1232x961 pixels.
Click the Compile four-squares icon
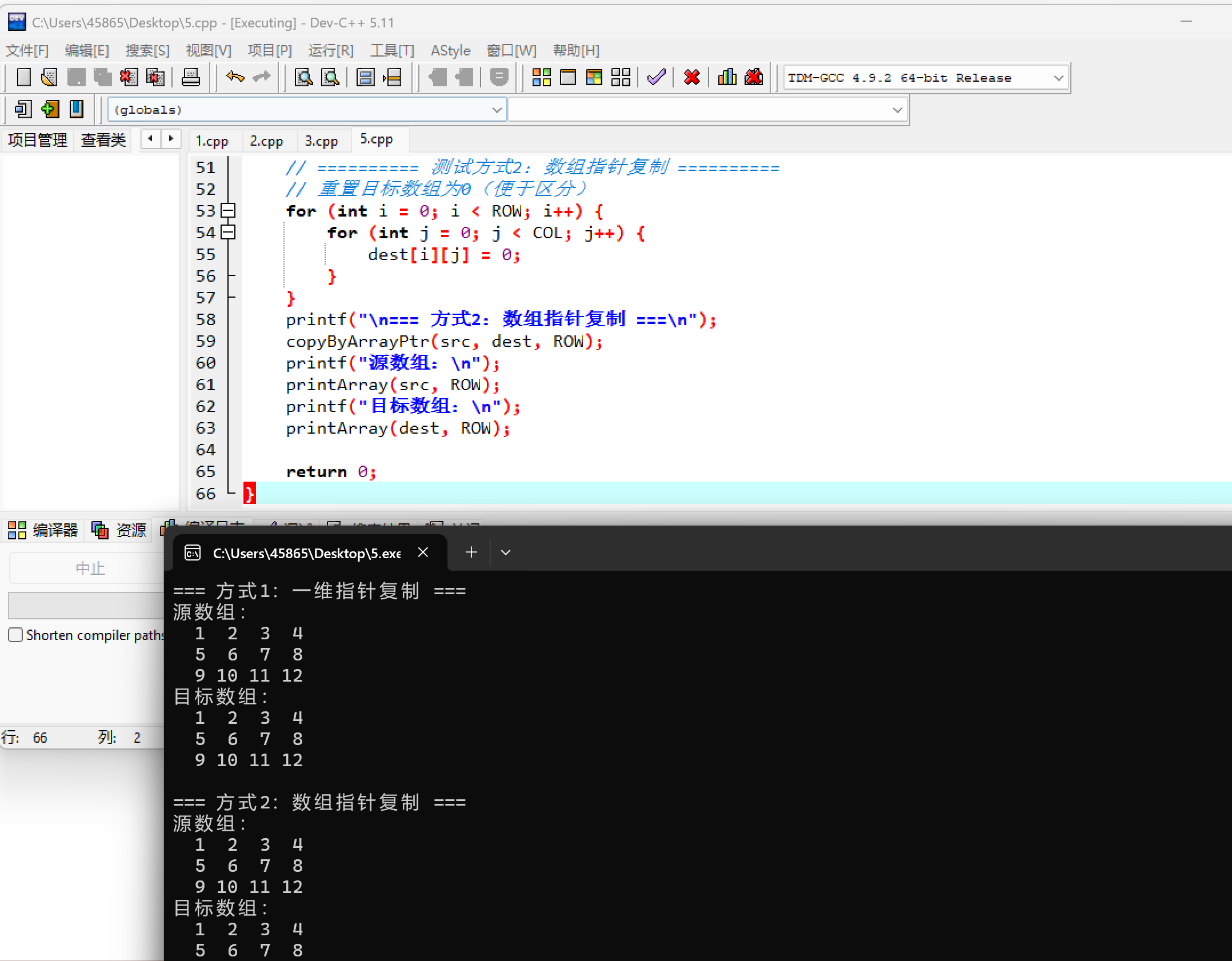tap(541, 77)
